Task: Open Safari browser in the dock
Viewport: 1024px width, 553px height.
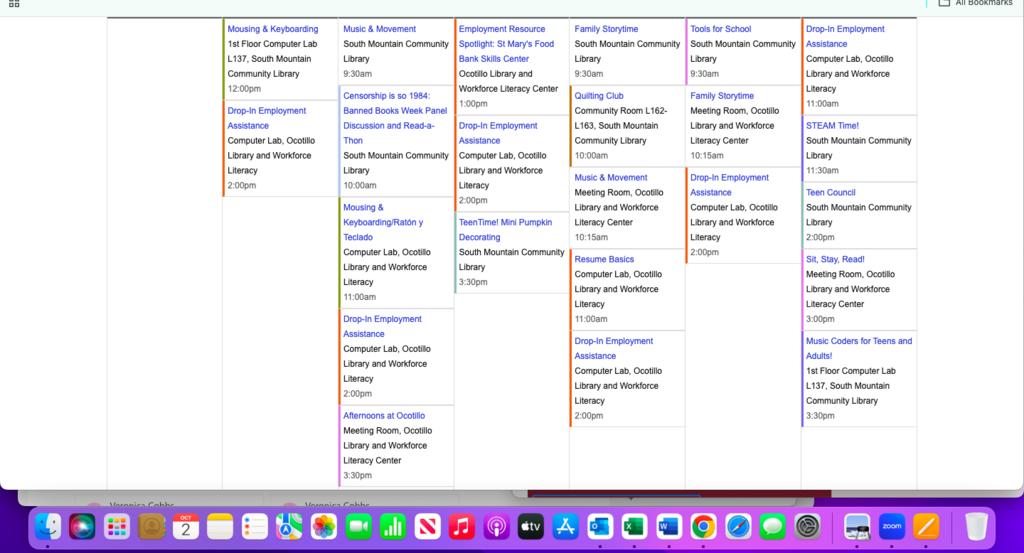Action: [x=738, y=526]
